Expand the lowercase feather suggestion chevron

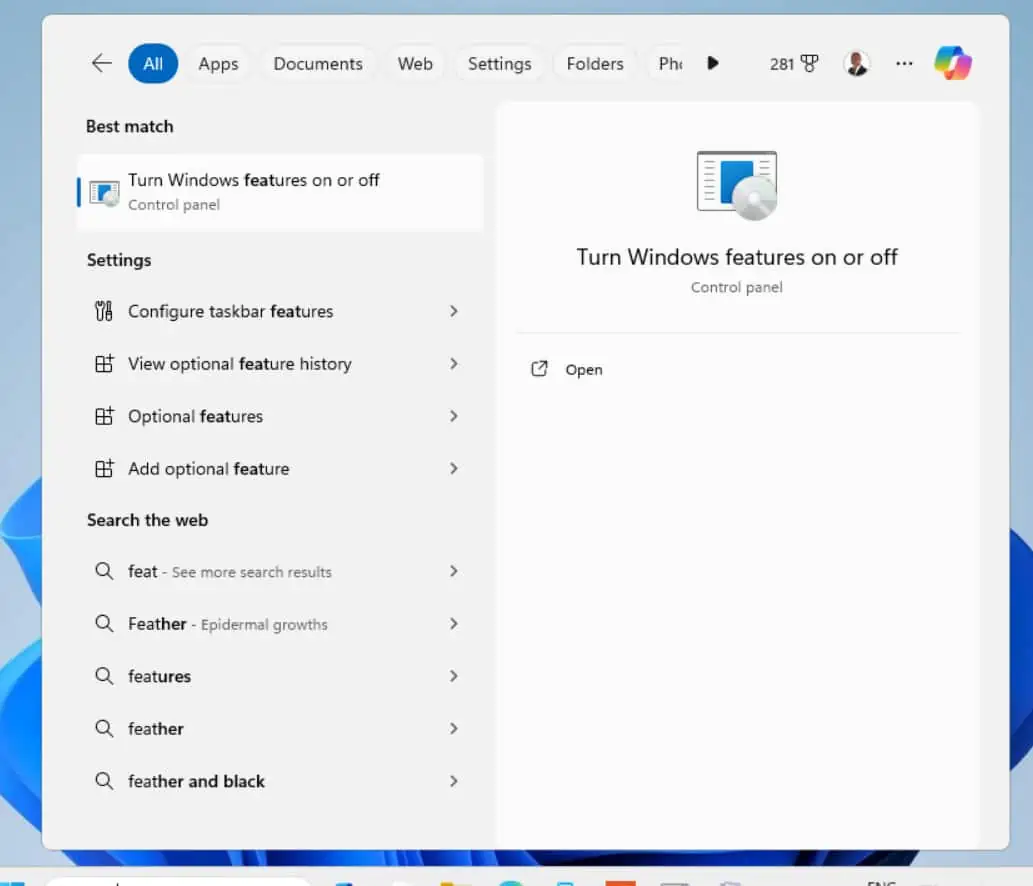coord(453,729)
